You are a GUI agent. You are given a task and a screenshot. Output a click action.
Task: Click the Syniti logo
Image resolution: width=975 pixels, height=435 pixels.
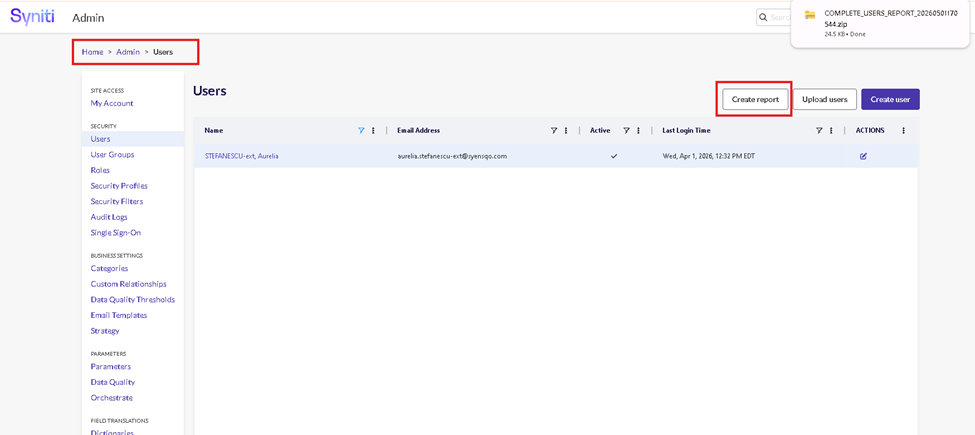tap(32, 17)
